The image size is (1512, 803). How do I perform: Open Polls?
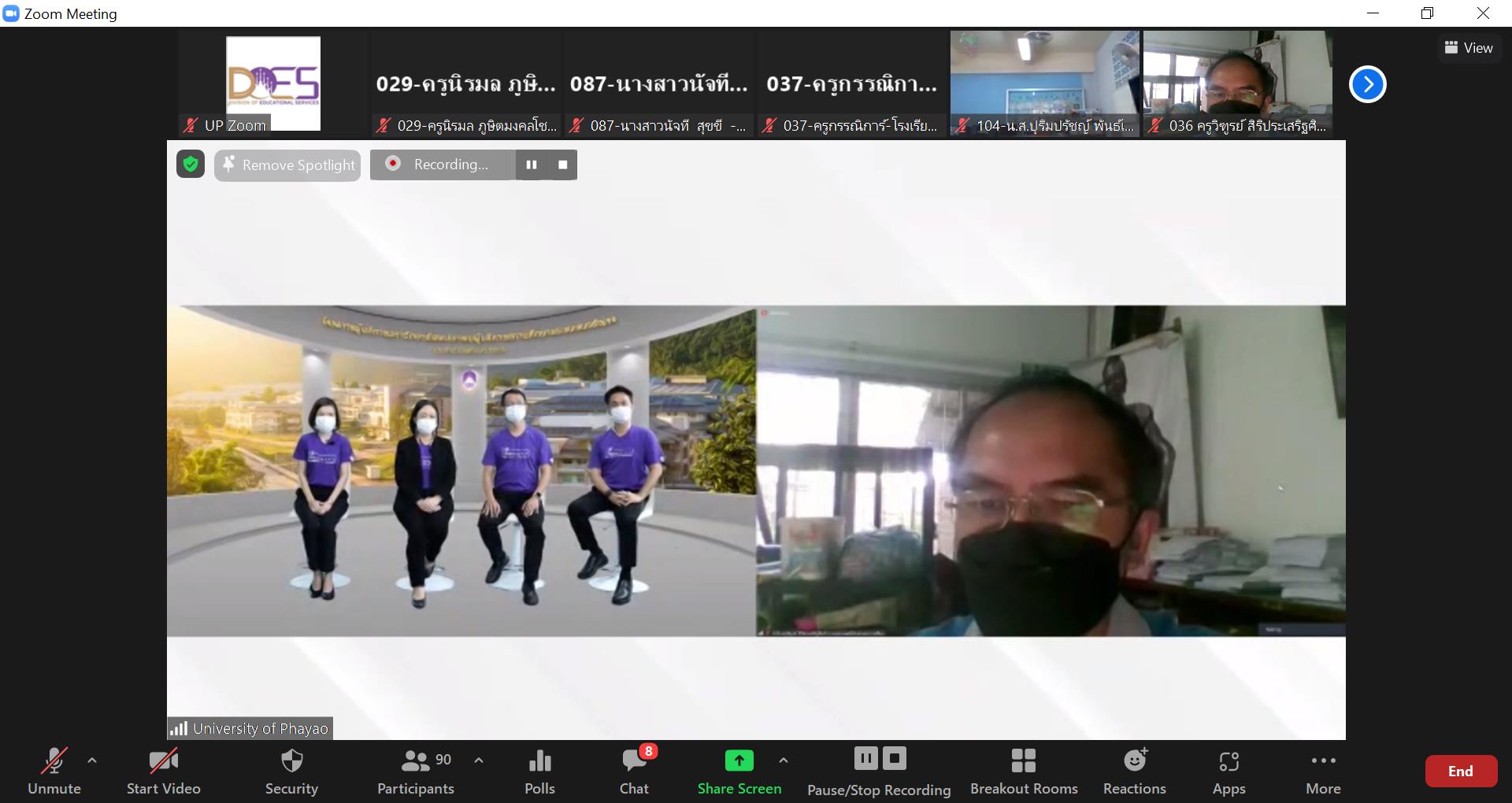[540, 771]
